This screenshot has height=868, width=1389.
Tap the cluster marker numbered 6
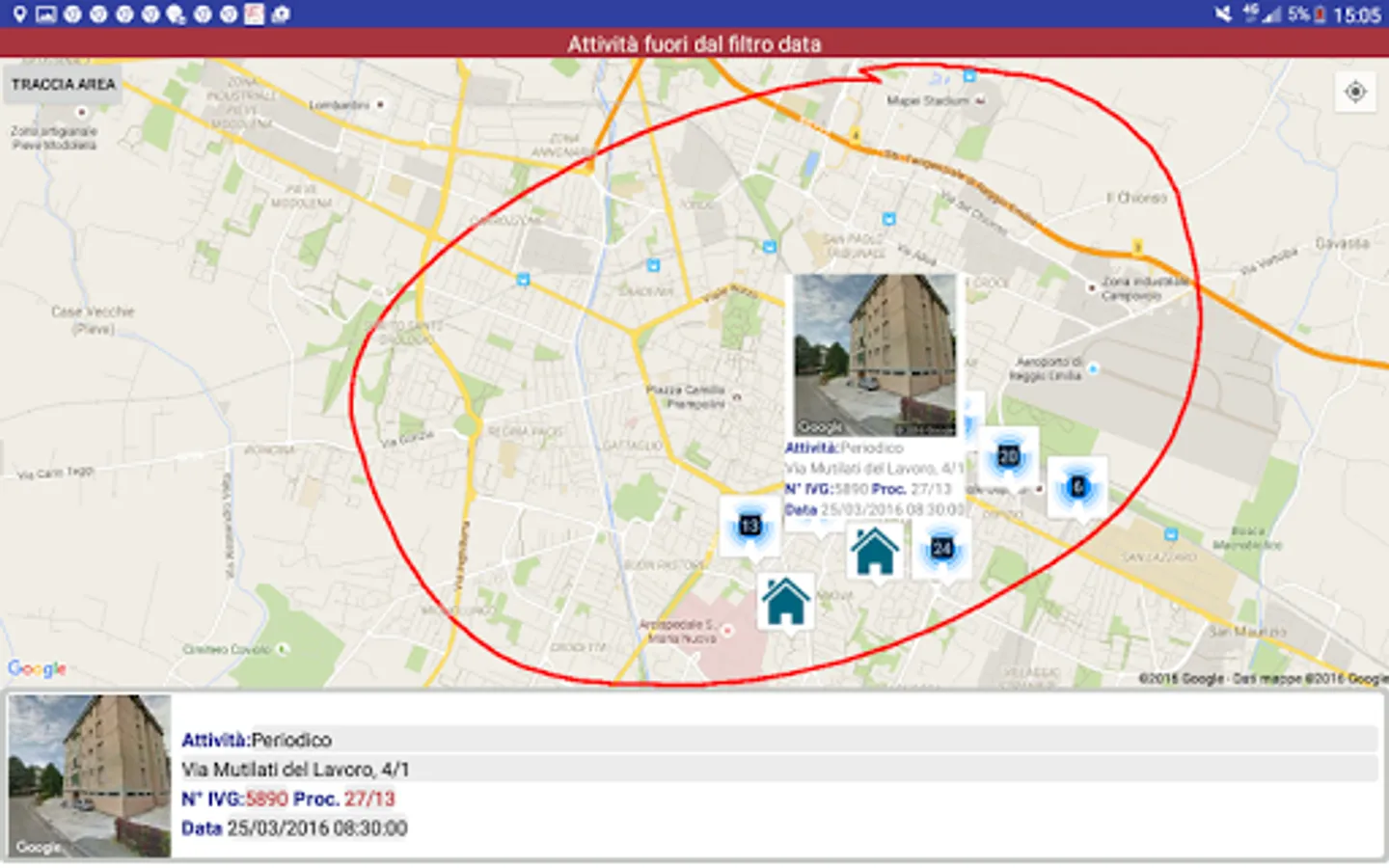click(1077, 487)
